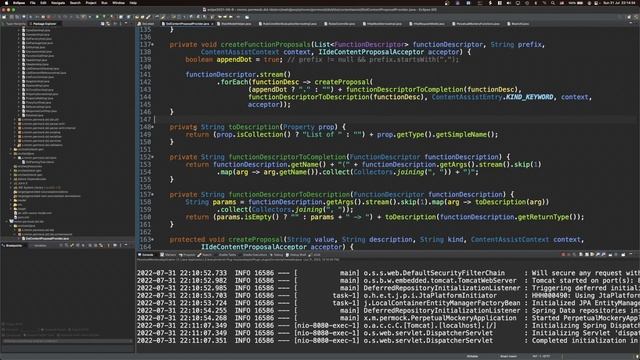Collapse createFunctionProposals method at line 137

(153, 44)
